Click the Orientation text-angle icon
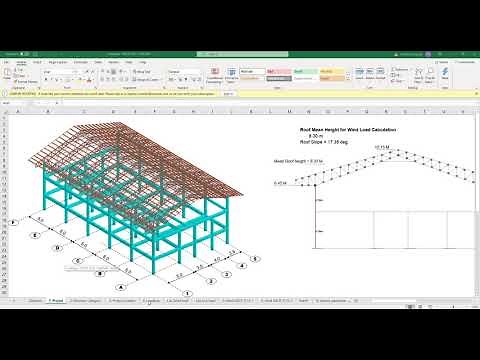Screen dimensions: 480x360 pos(122,72)
